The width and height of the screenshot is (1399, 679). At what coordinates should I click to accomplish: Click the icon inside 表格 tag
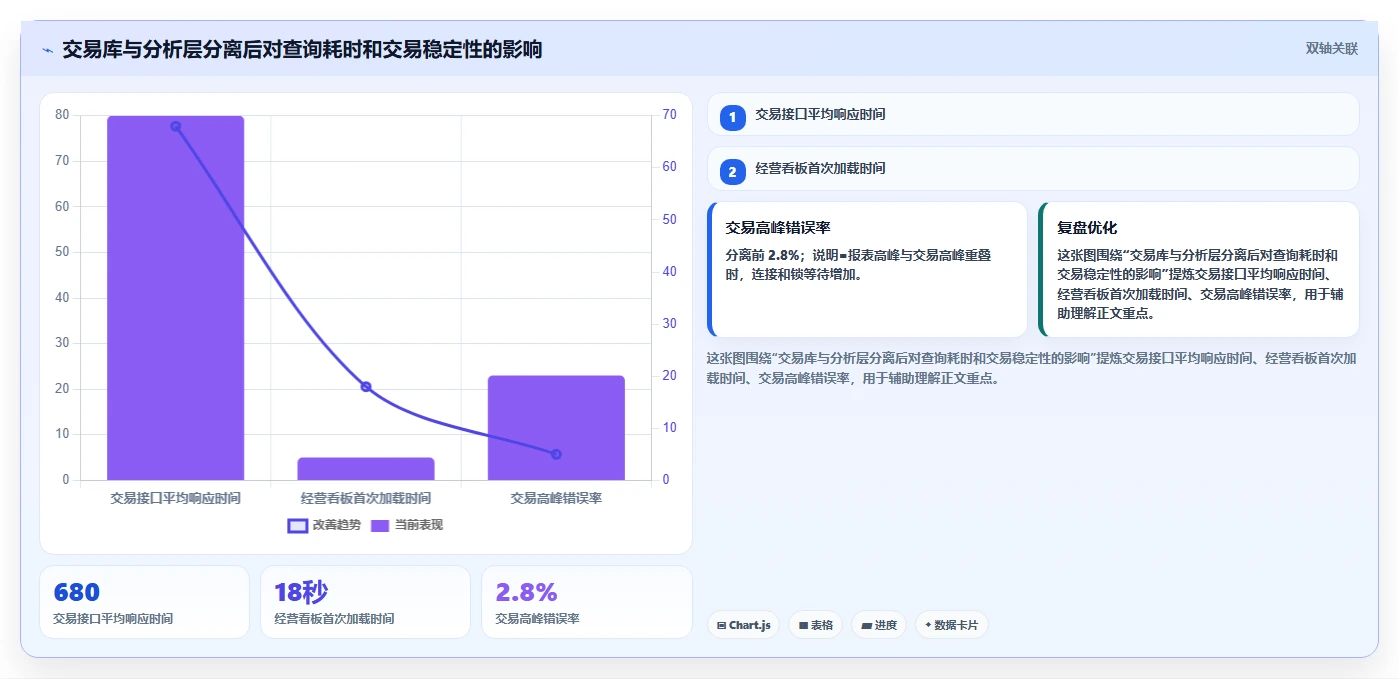[x=803, y=625]
